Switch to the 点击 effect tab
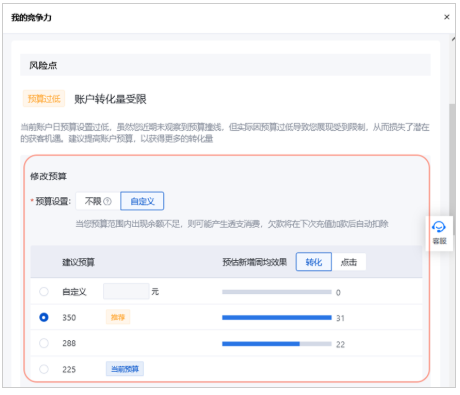 point(349,262)
